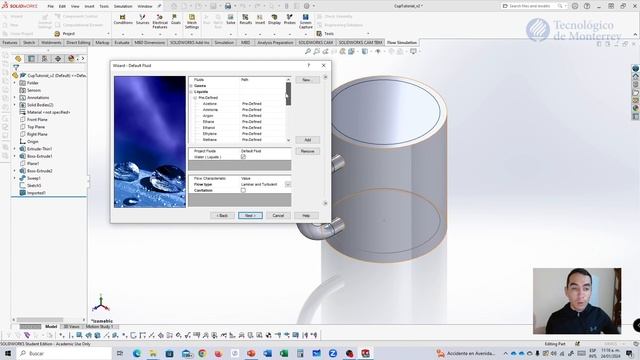Click the fluids list scrollbar thumb
The image size is (640, 360).
[289, 94]
